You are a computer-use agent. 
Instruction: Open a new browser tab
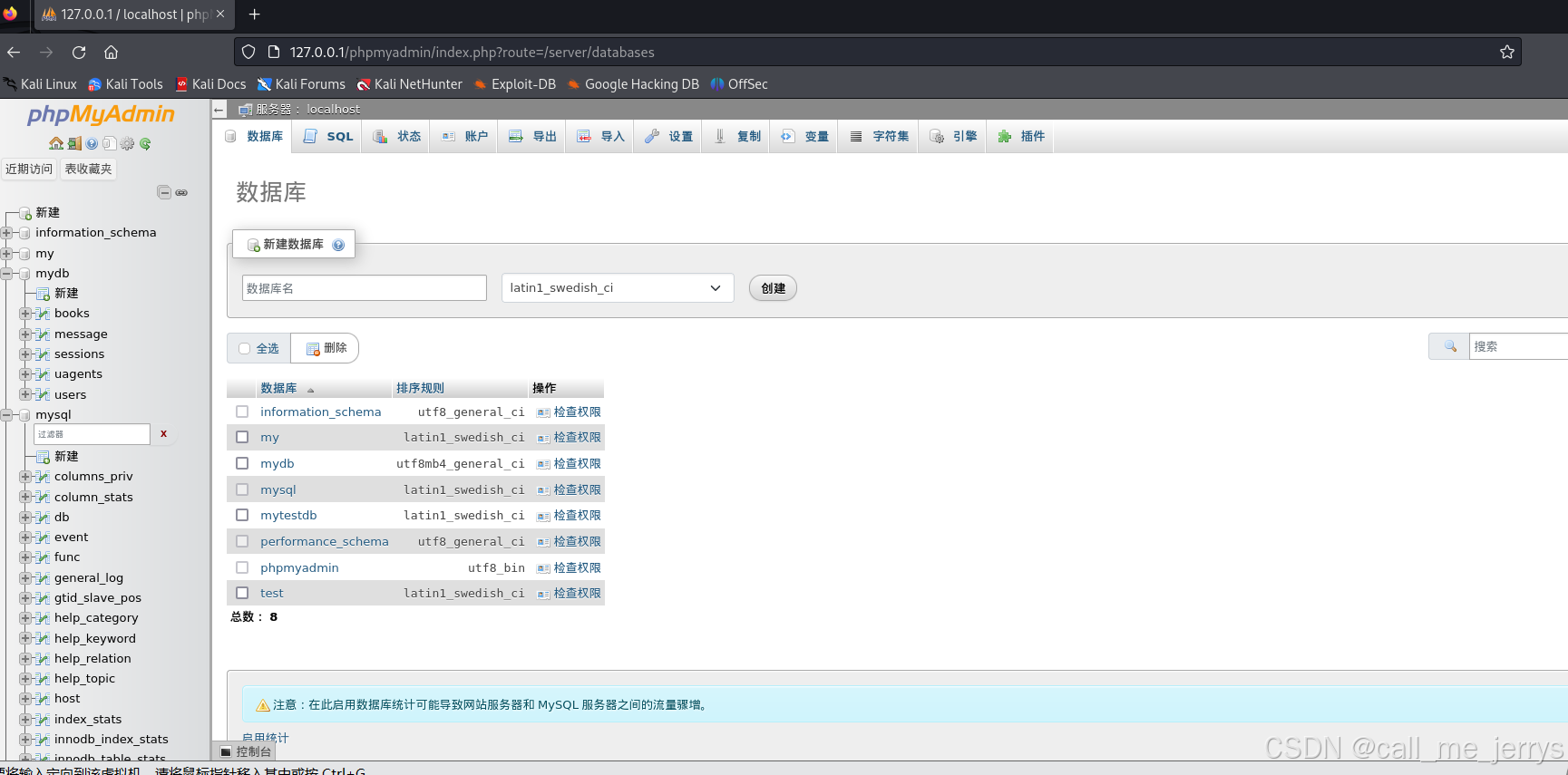tap(254, 14)
